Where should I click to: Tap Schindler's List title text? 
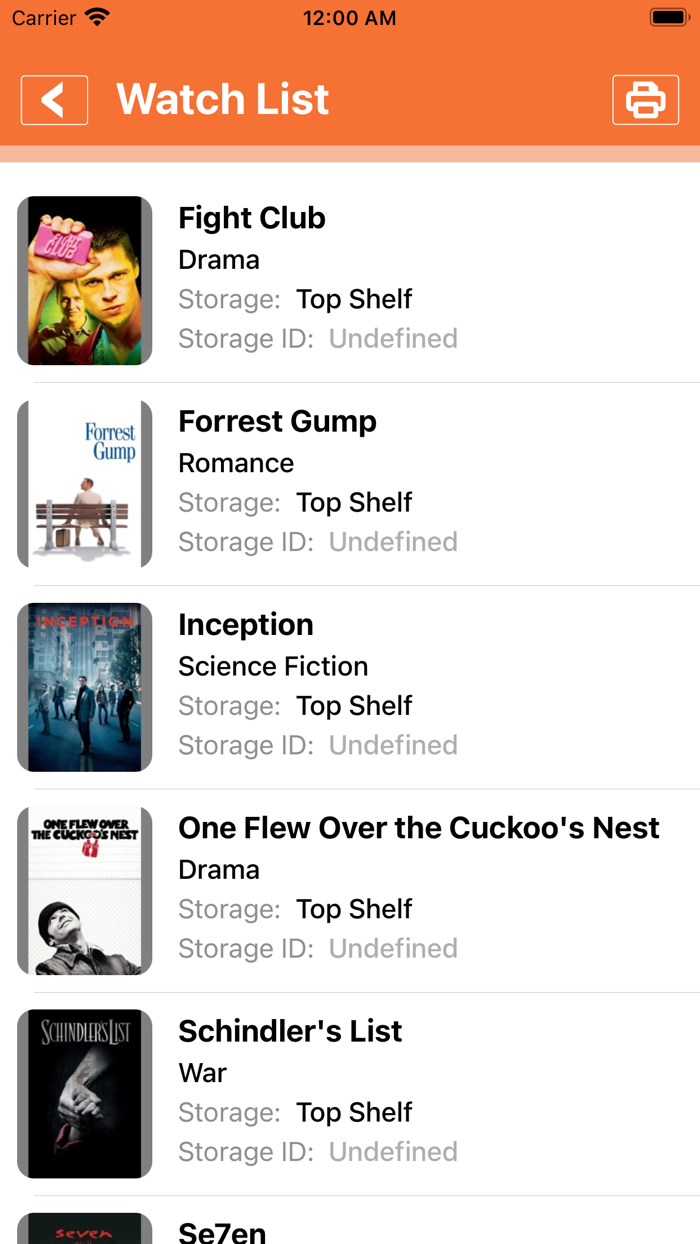coord(290,1030)
